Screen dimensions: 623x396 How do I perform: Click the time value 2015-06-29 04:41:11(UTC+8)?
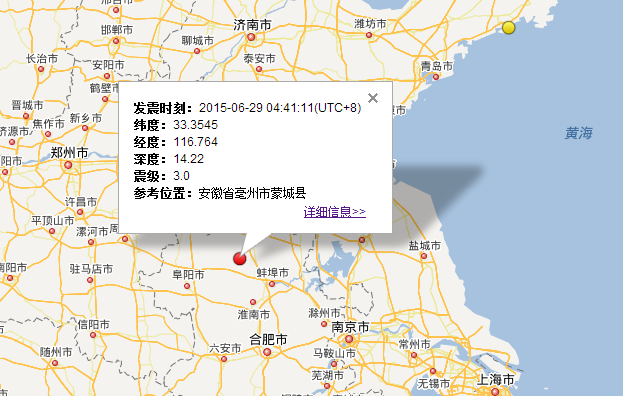[x=280, y=108]
